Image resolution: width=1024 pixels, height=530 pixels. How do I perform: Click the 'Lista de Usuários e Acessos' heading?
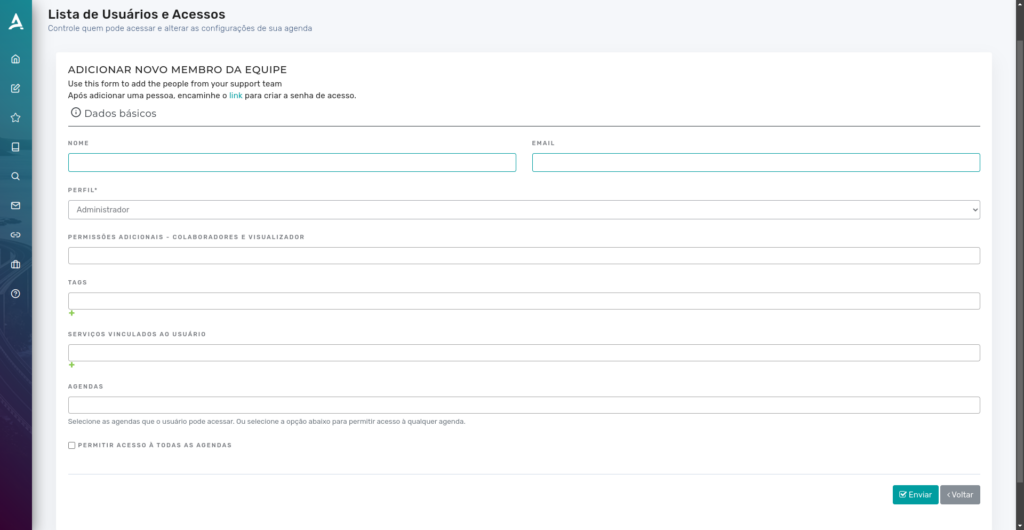[136, 14]
